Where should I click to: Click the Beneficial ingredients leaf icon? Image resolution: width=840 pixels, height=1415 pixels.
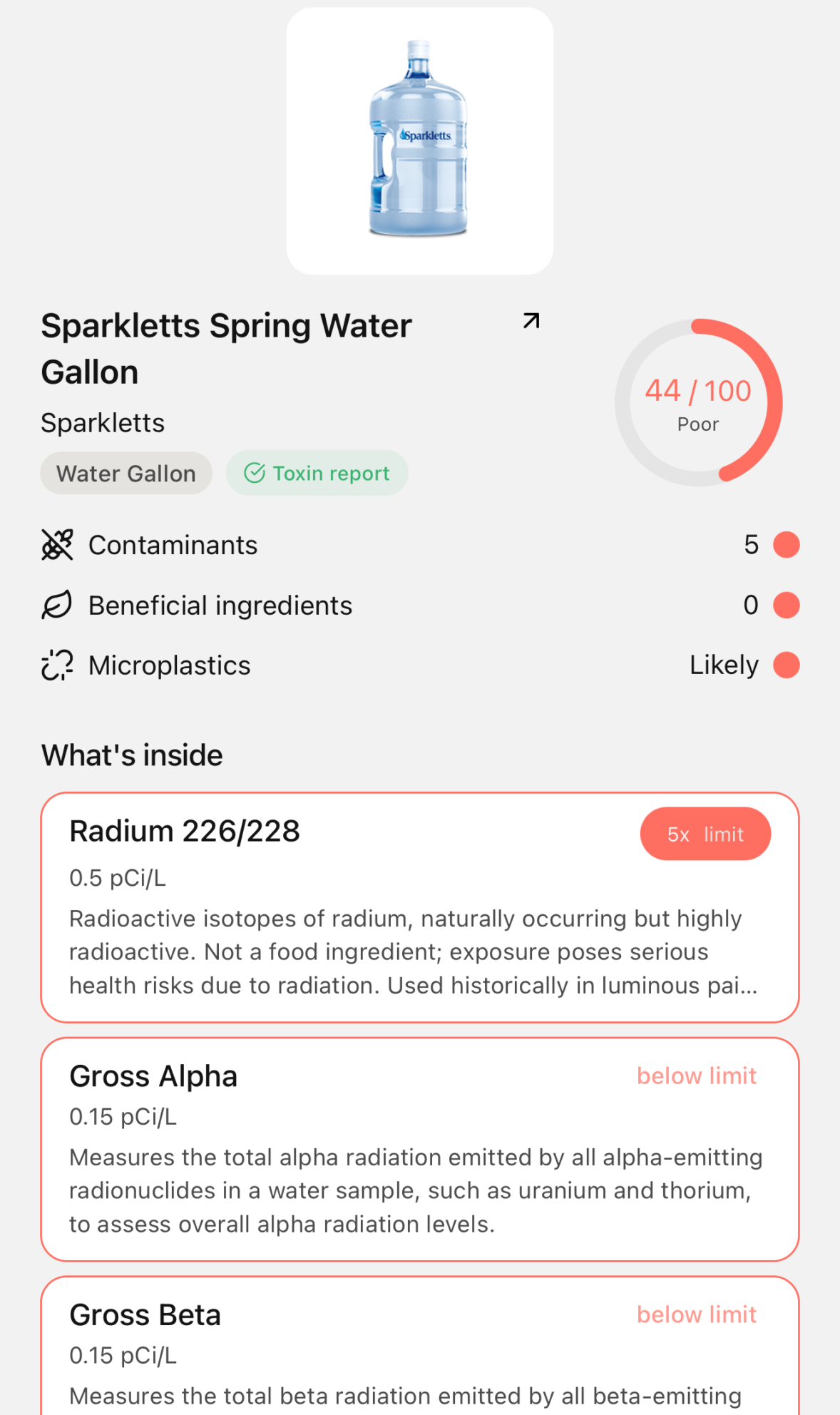coord(57,606)
